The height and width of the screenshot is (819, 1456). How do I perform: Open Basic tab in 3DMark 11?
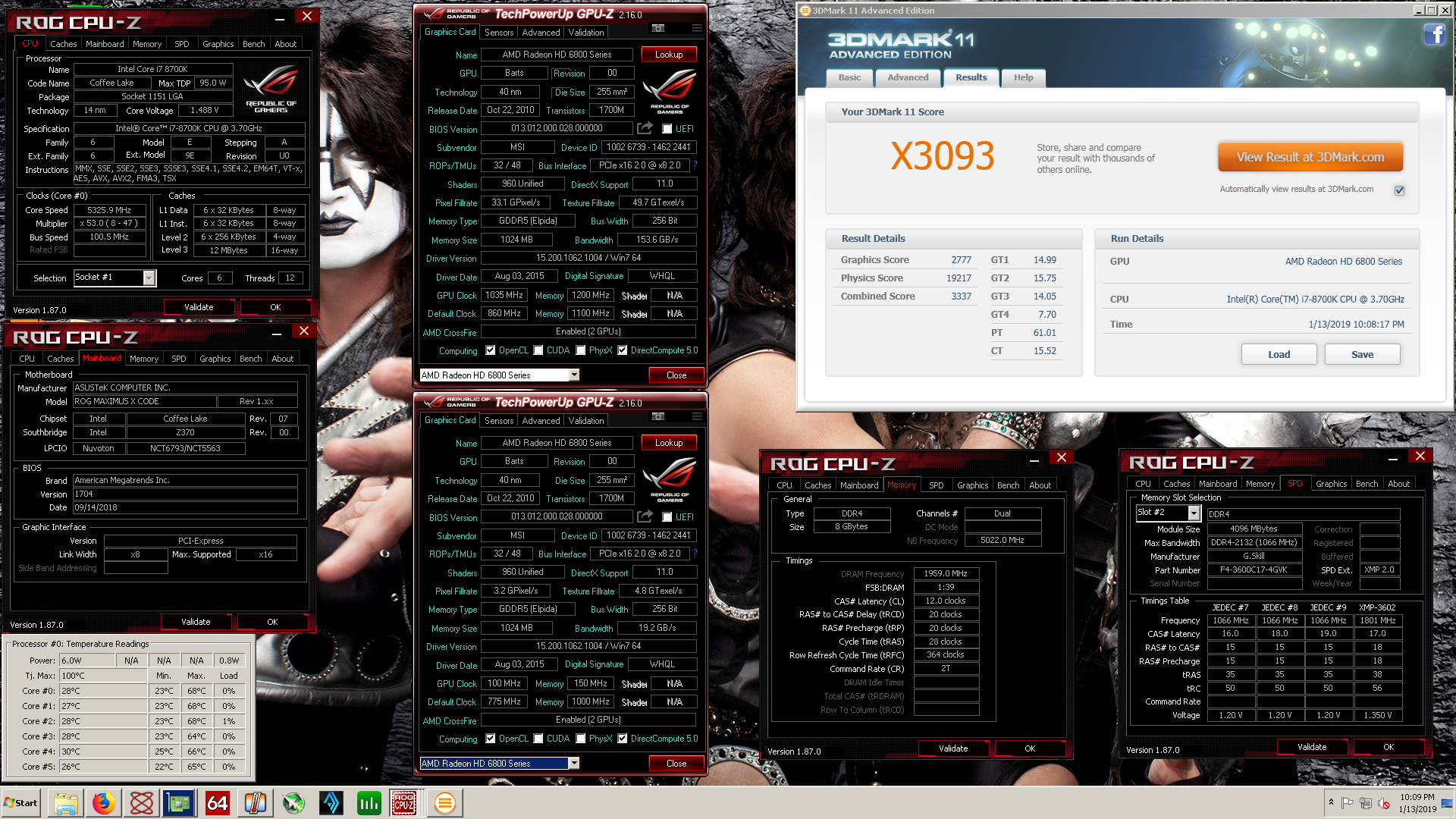[x=849, y=77]
